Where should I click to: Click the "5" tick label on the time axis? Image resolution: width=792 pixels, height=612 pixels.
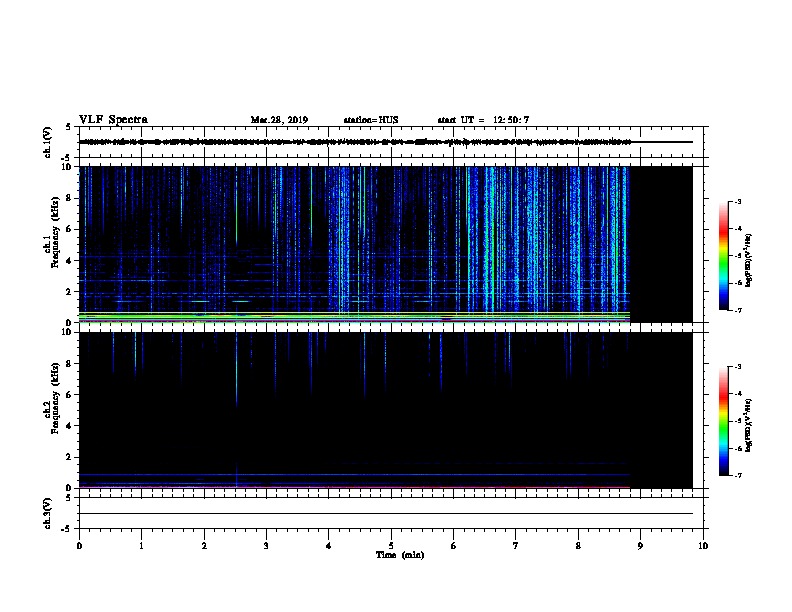391,546
